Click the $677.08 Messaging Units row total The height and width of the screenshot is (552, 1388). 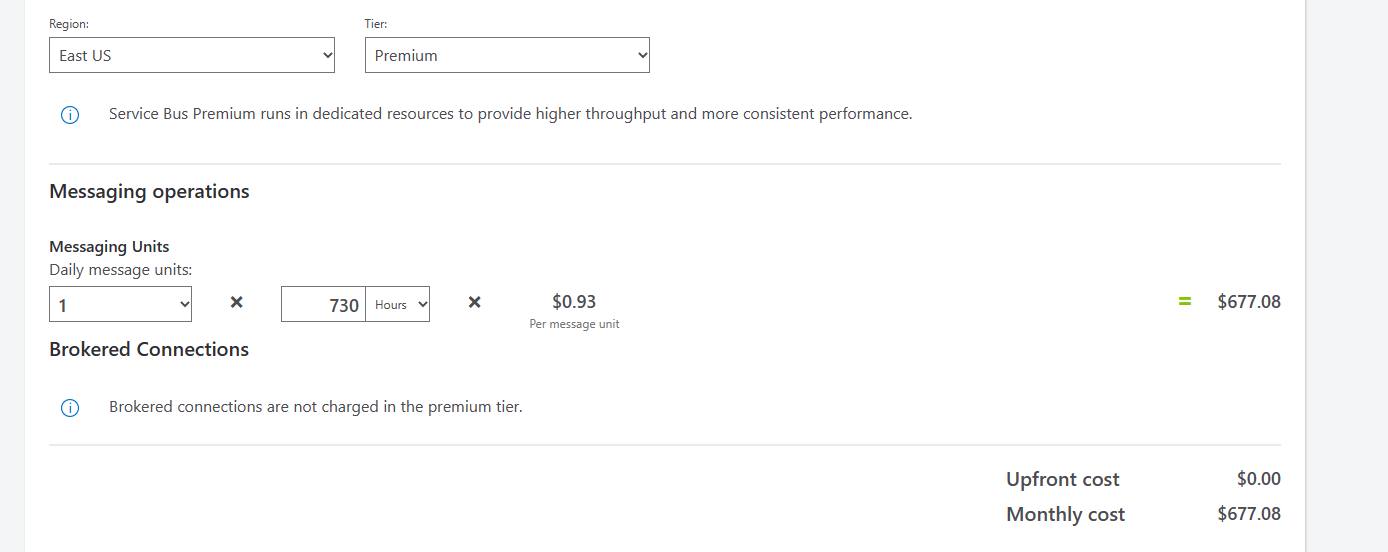coord(1249,302)
